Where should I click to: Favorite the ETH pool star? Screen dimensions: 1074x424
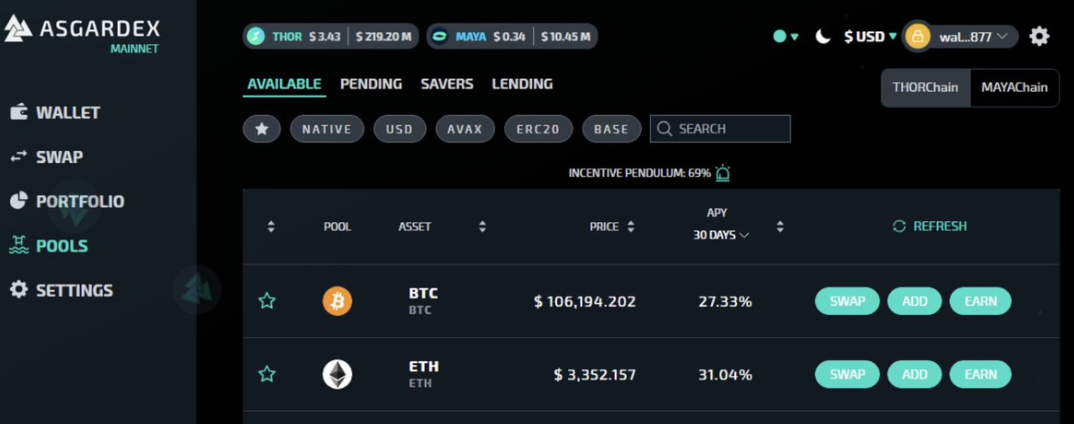click(x=267, y=374)
